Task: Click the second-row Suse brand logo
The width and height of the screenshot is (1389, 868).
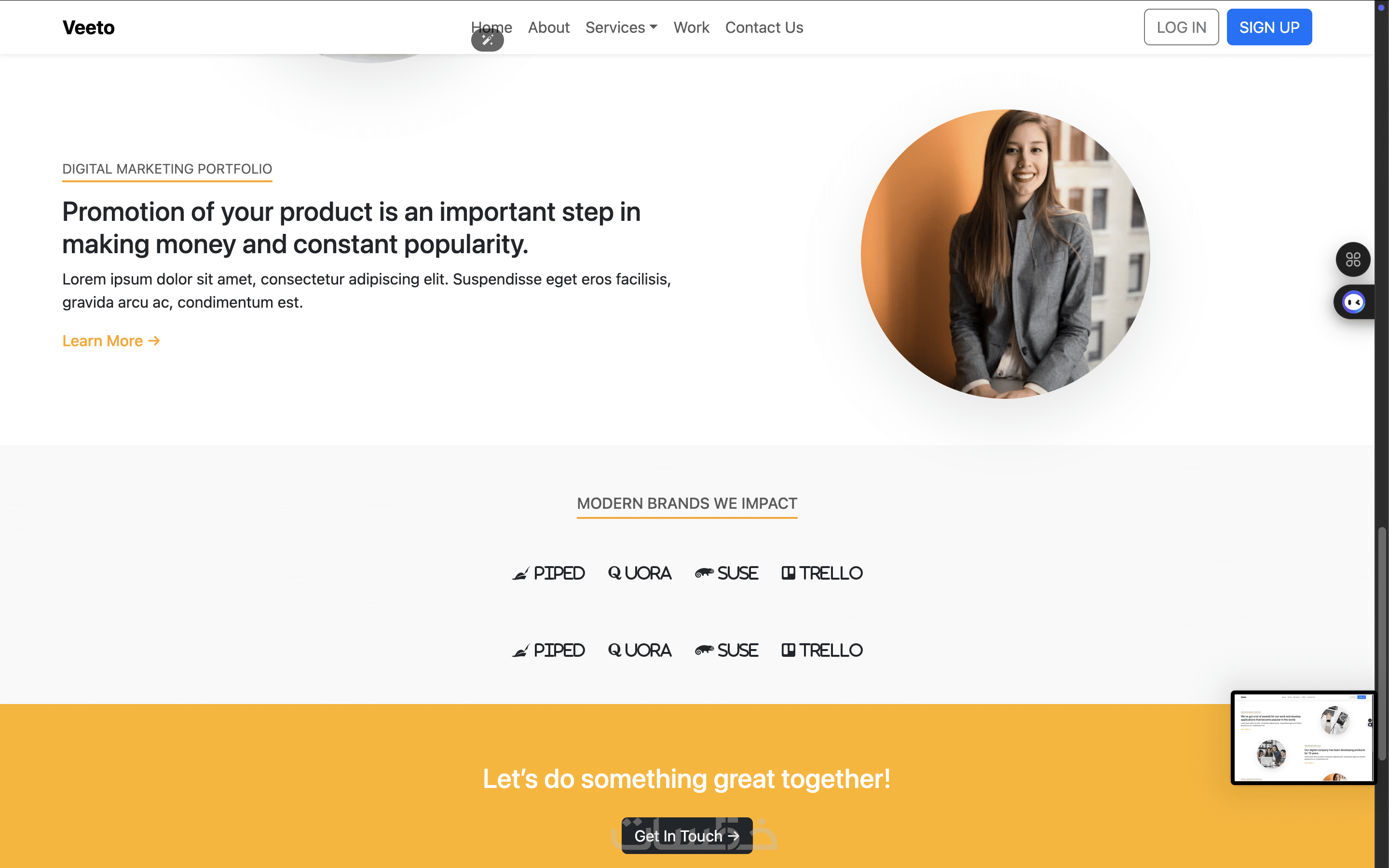Action: (x=726, y=651)
